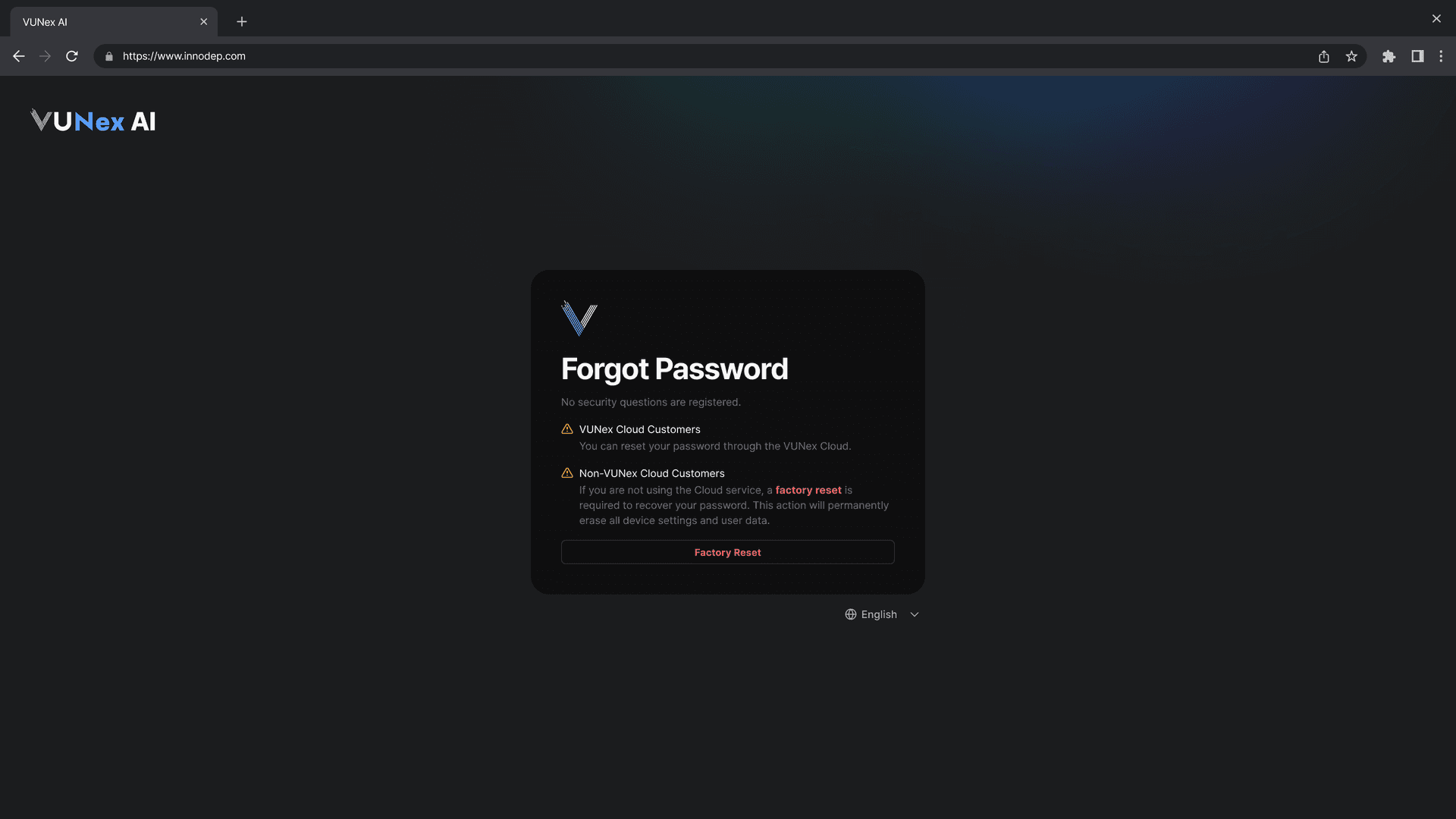
Task: Toggle the browser side panel
Action: [1417, 56]
